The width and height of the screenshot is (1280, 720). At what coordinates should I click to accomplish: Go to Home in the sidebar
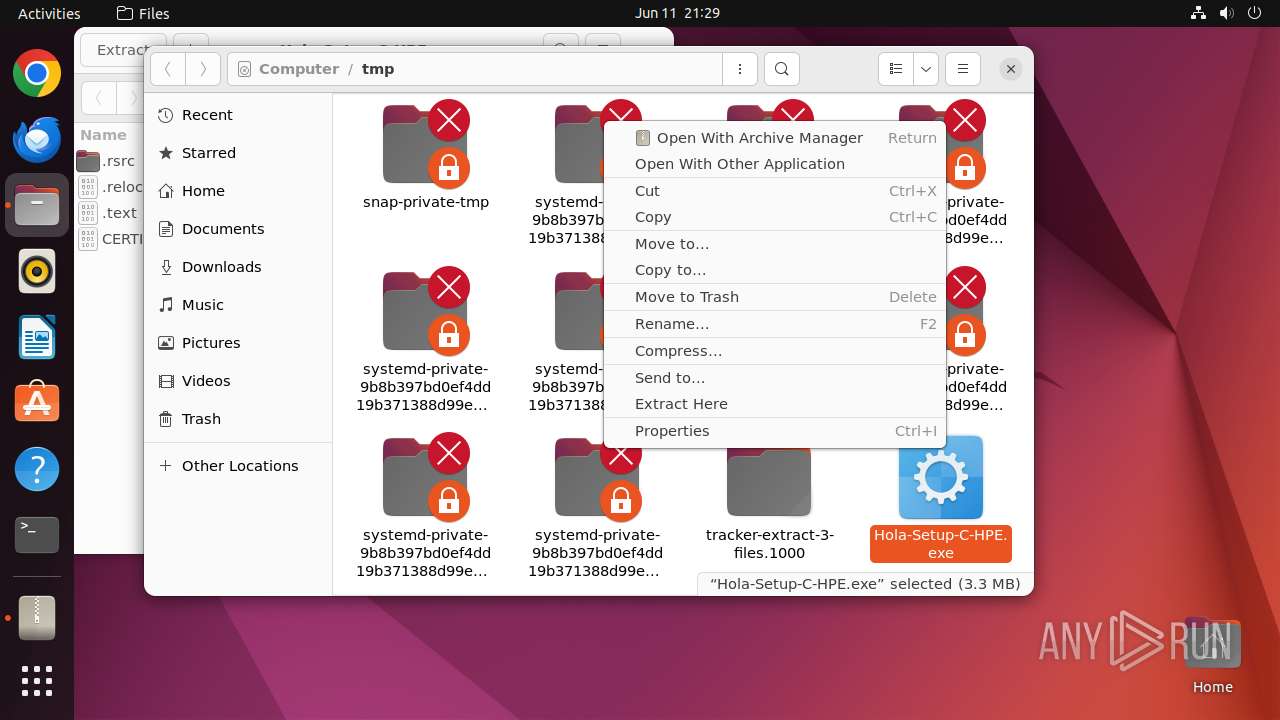pyautogui.click(x=238, y=191)
